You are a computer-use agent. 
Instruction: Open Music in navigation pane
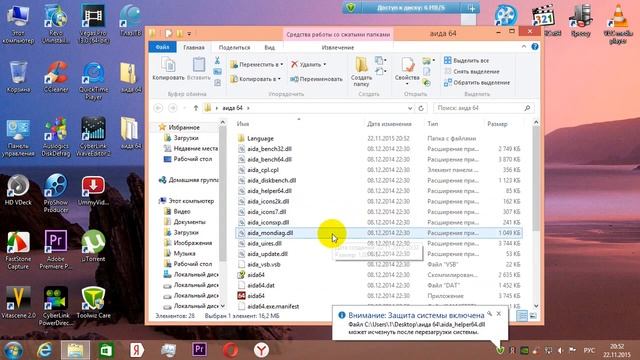(x=184, y=253)
